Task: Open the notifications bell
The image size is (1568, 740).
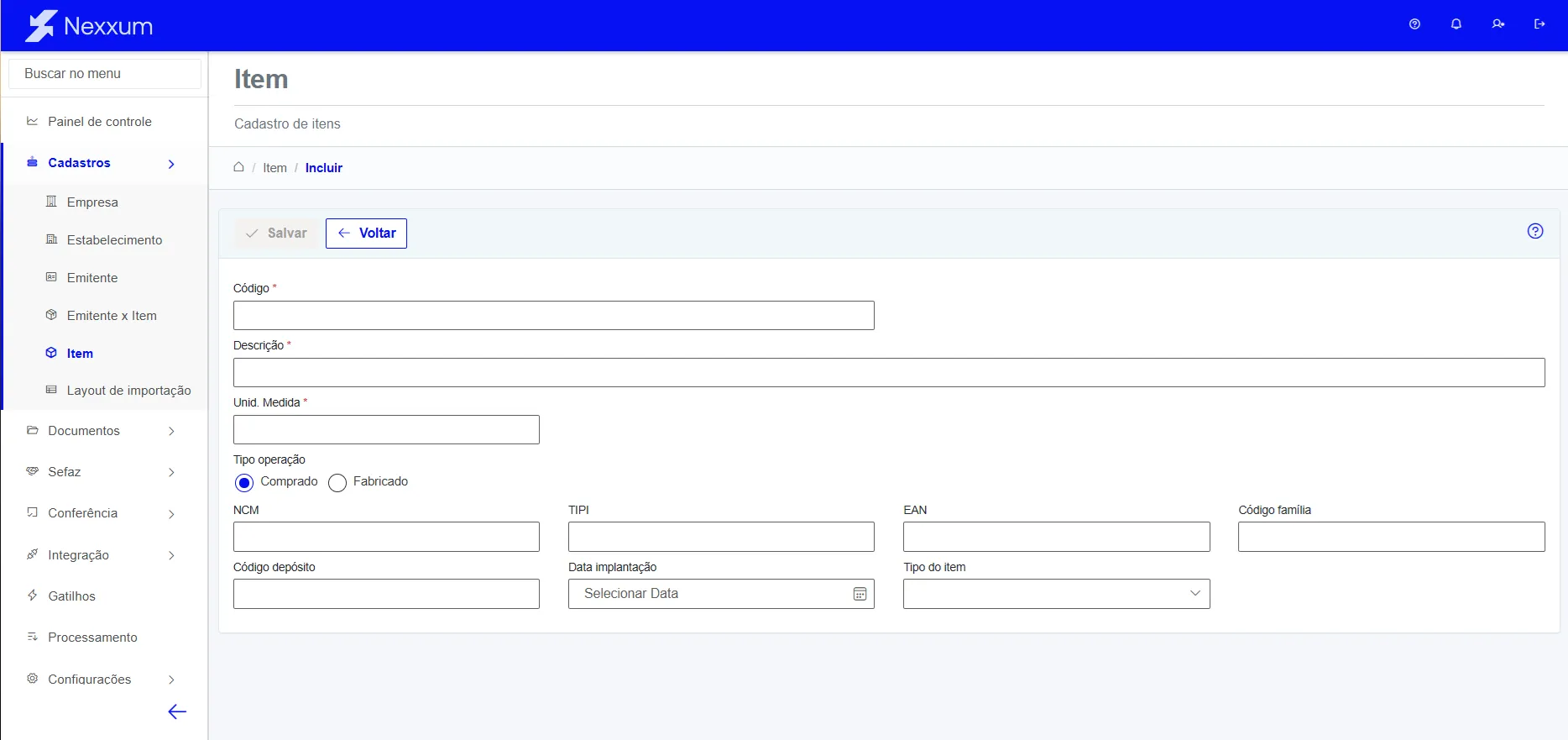Action: coord(1456,24)
